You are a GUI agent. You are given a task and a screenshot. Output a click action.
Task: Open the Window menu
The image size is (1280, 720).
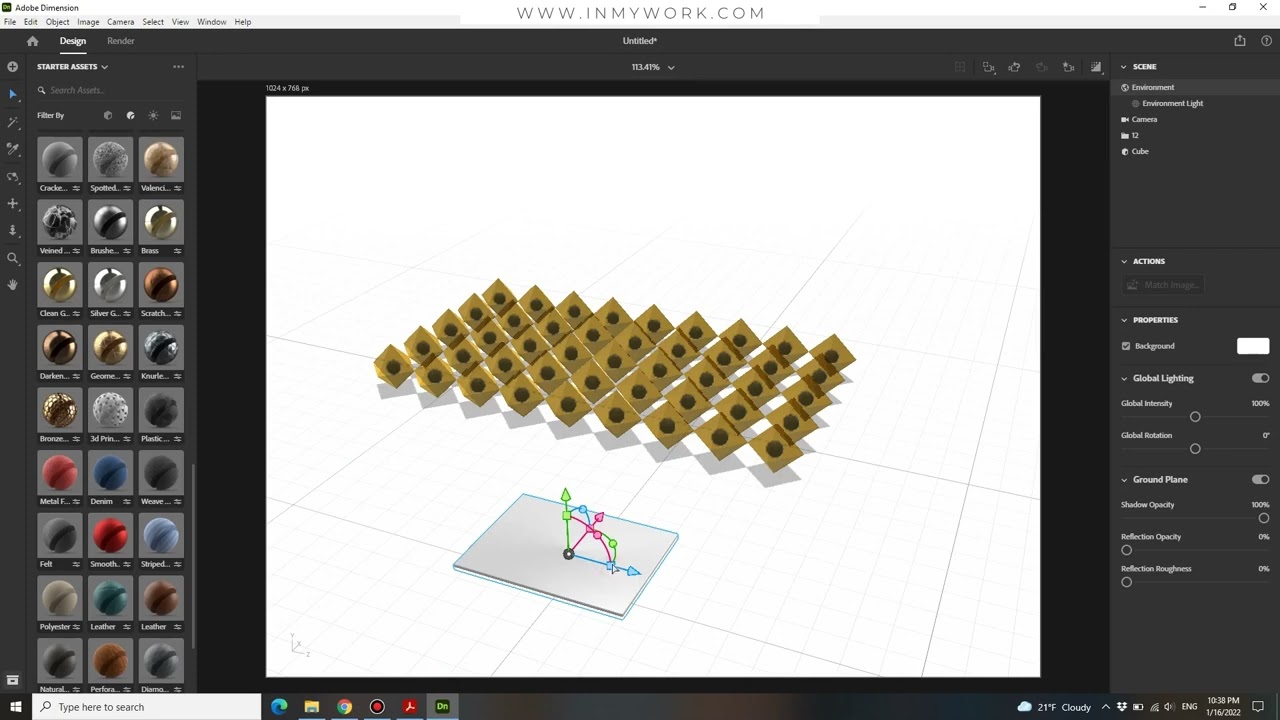tap(211, 22)
